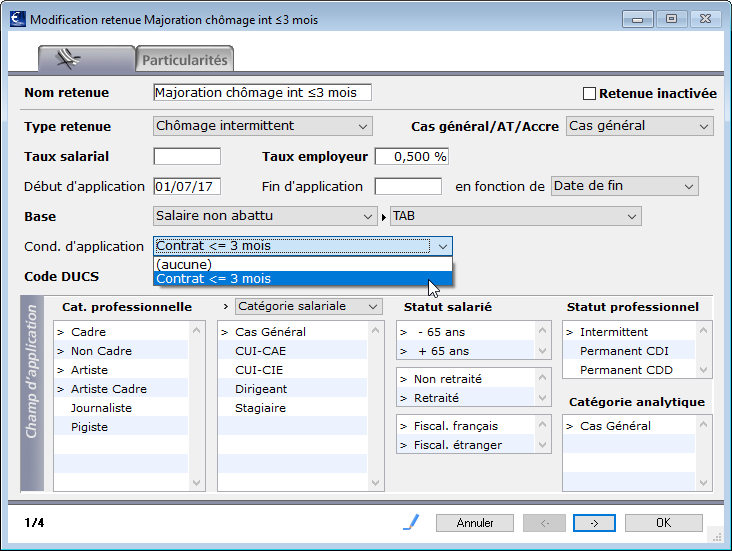Open the Type retenue dropdown
732x551 pixels.
coord(262,126)
